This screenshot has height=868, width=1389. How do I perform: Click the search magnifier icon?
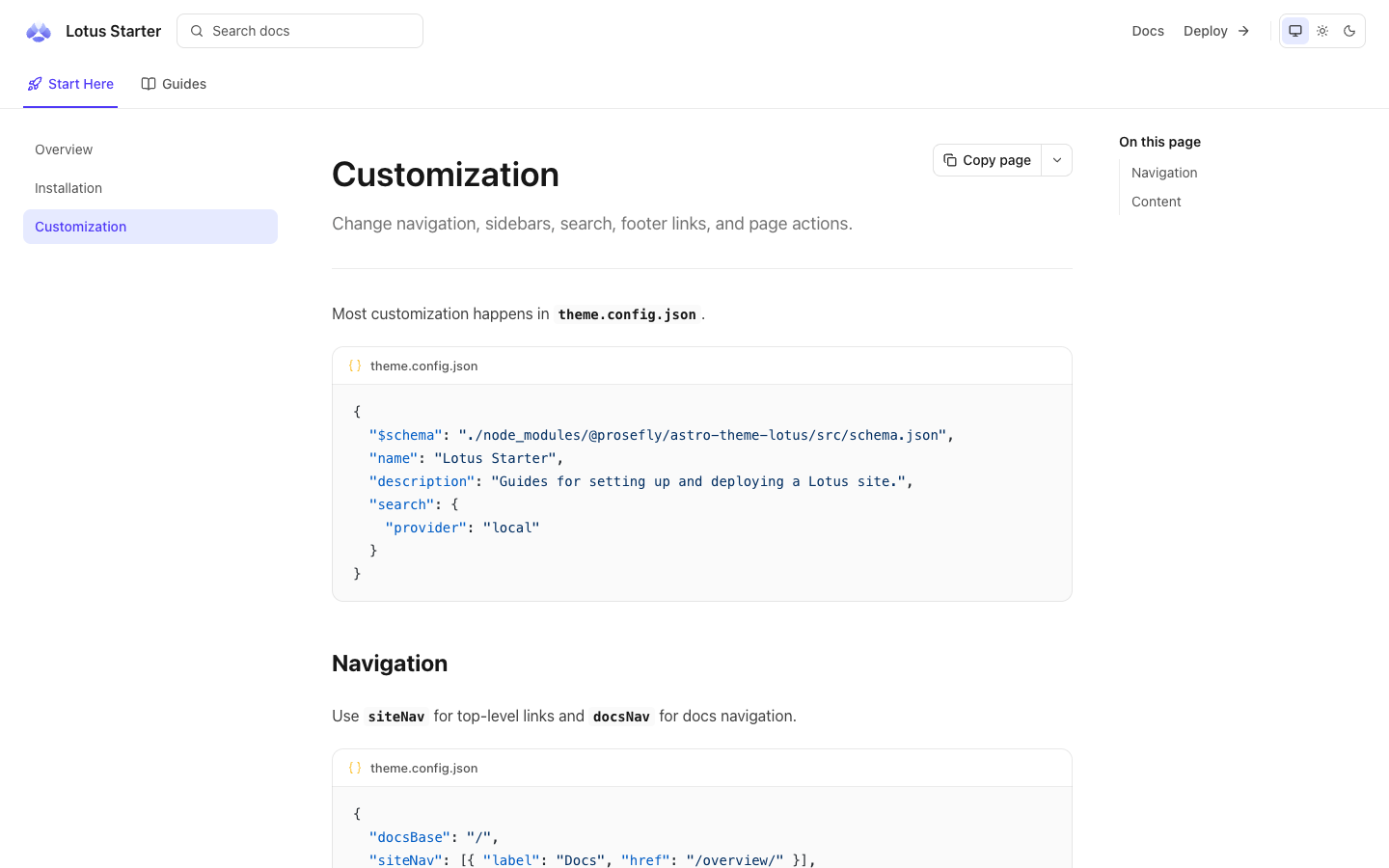pyautogui.click(x=197, y=31)
